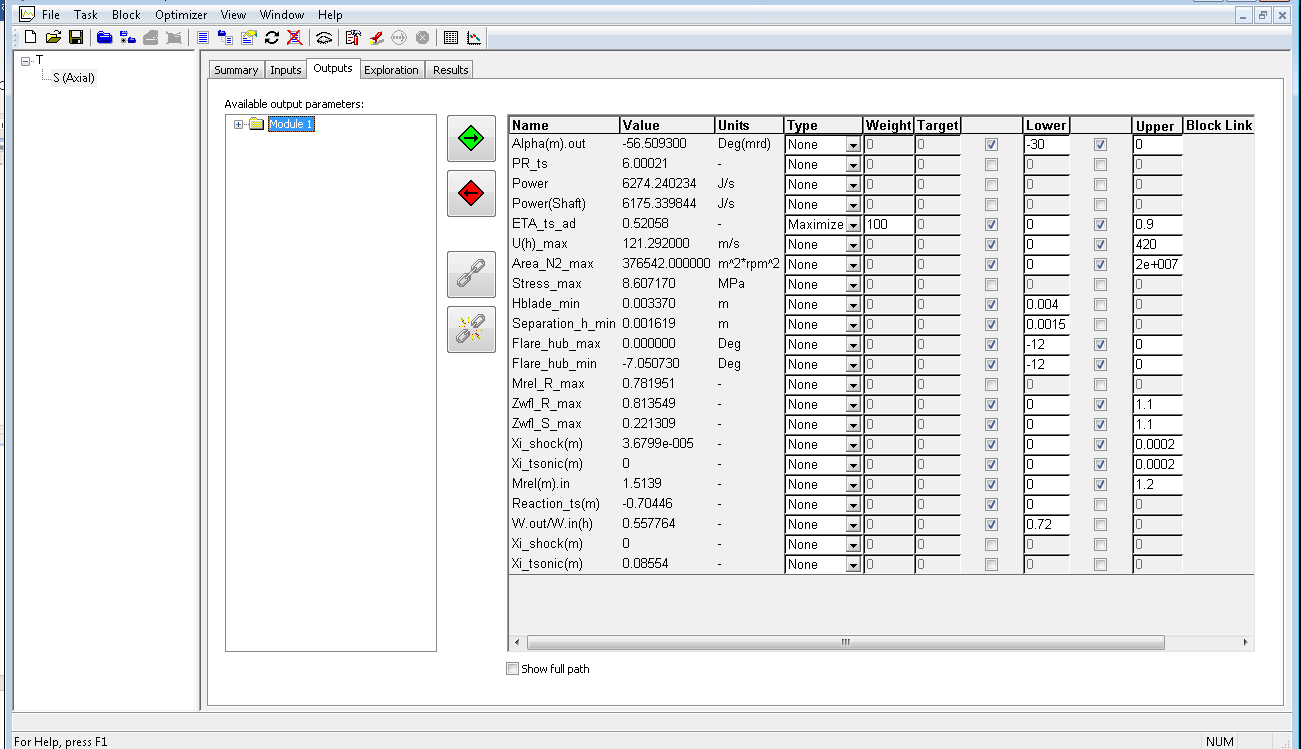Open the Optimizer menu
The image size is (1301, 749).
[181, 15]
